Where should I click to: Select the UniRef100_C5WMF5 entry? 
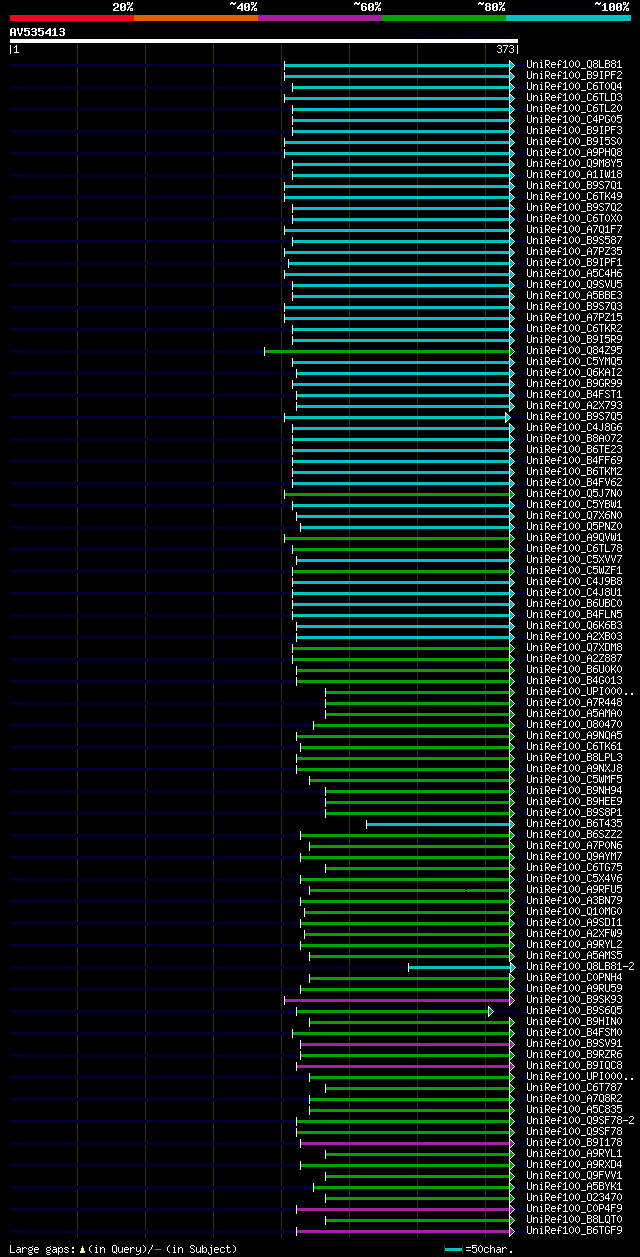574,780
